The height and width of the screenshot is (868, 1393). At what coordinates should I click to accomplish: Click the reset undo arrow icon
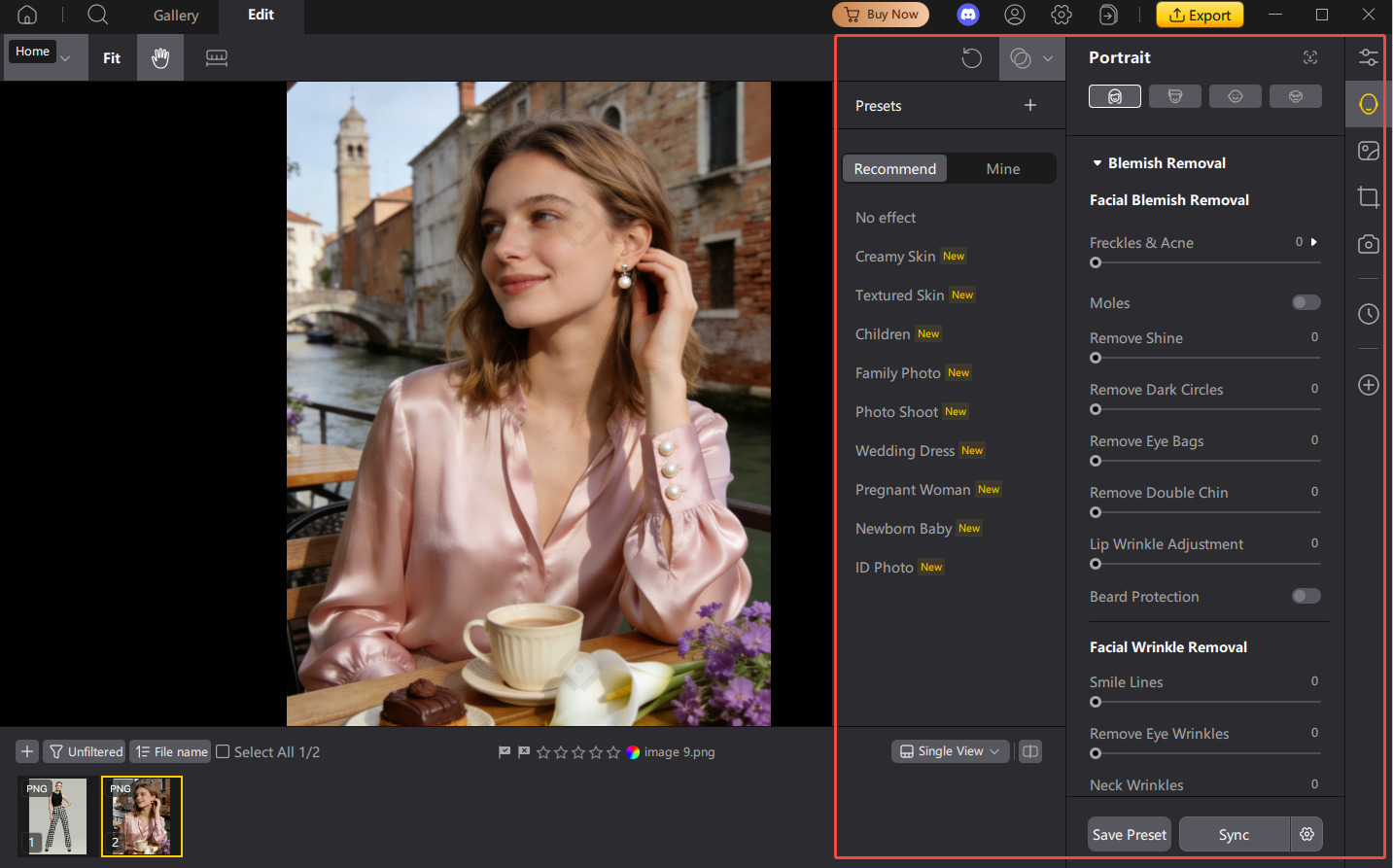(x=971, y=58)
